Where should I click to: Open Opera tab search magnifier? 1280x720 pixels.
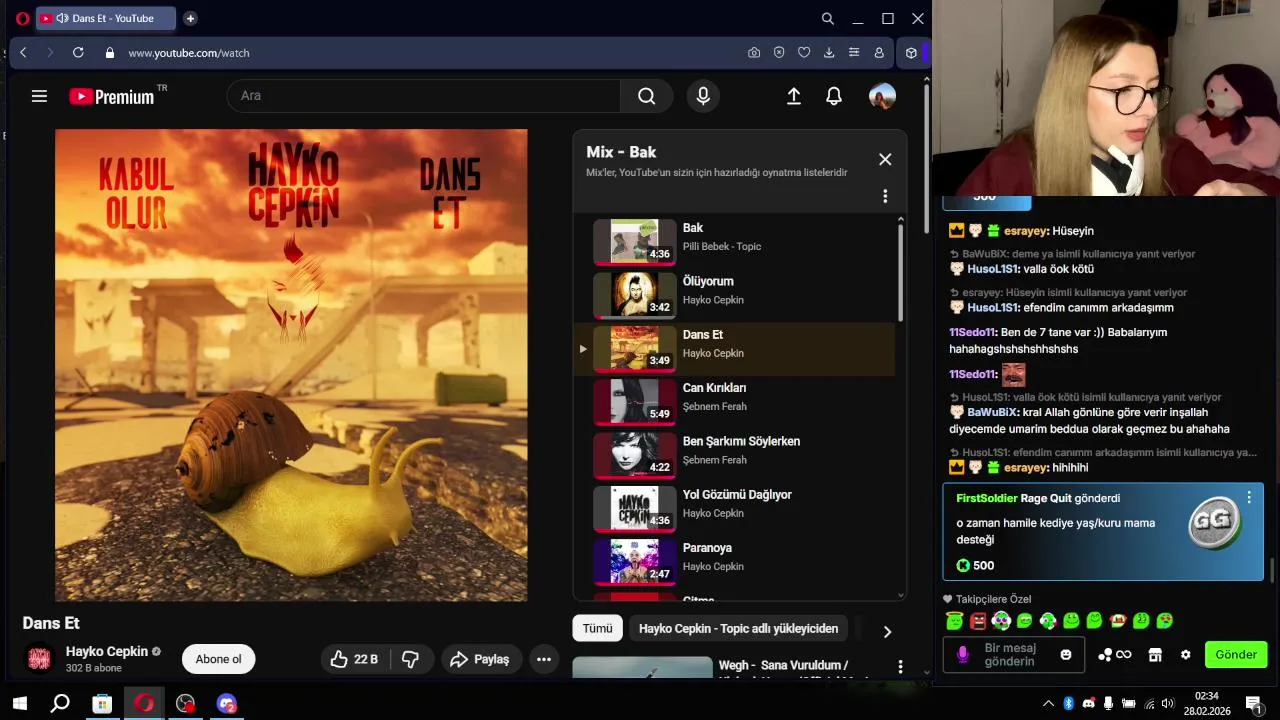point(828,18)
